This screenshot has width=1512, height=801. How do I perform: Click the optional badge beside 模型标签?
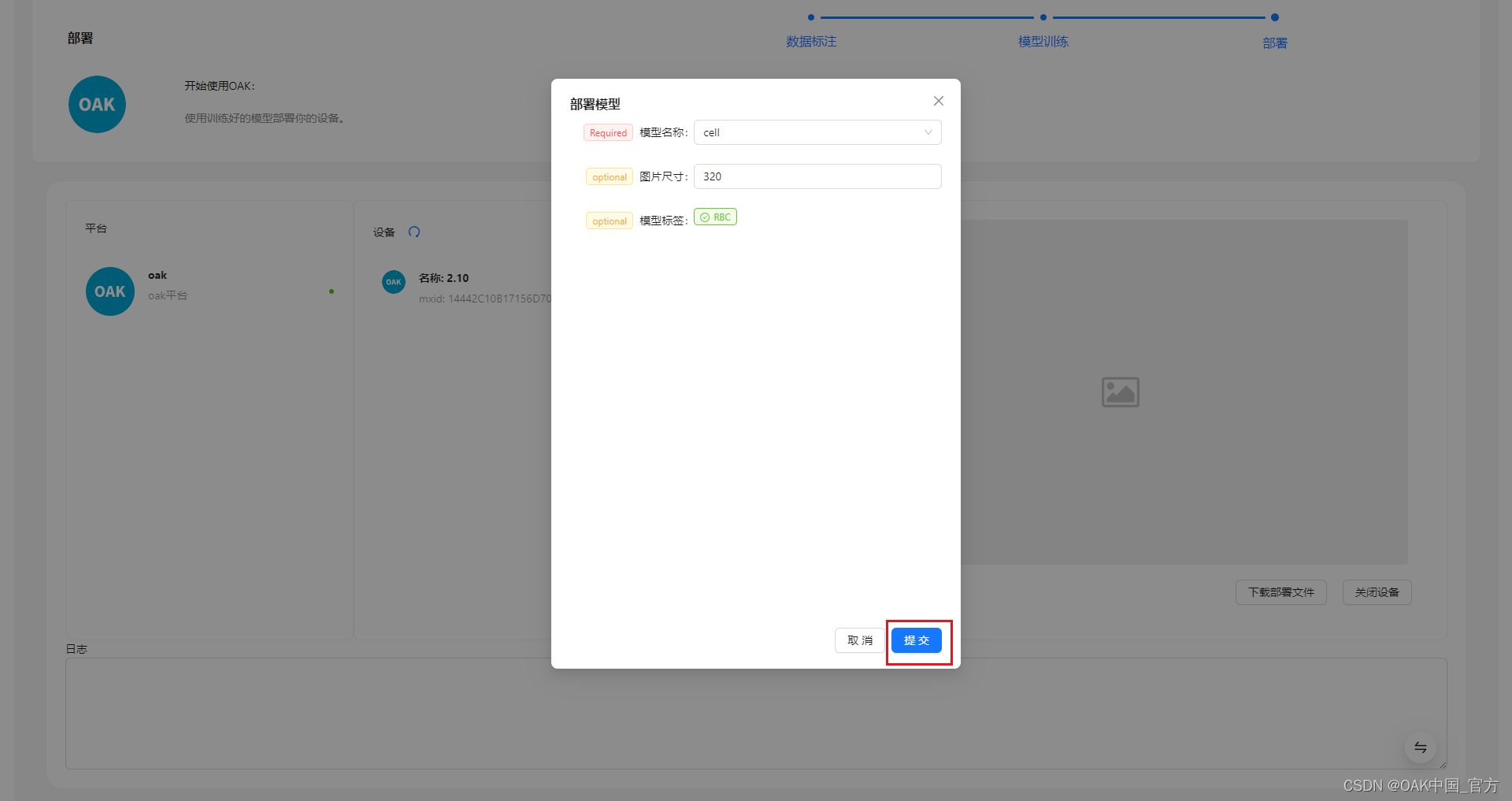pyautogui.click(x=610, y=221)
